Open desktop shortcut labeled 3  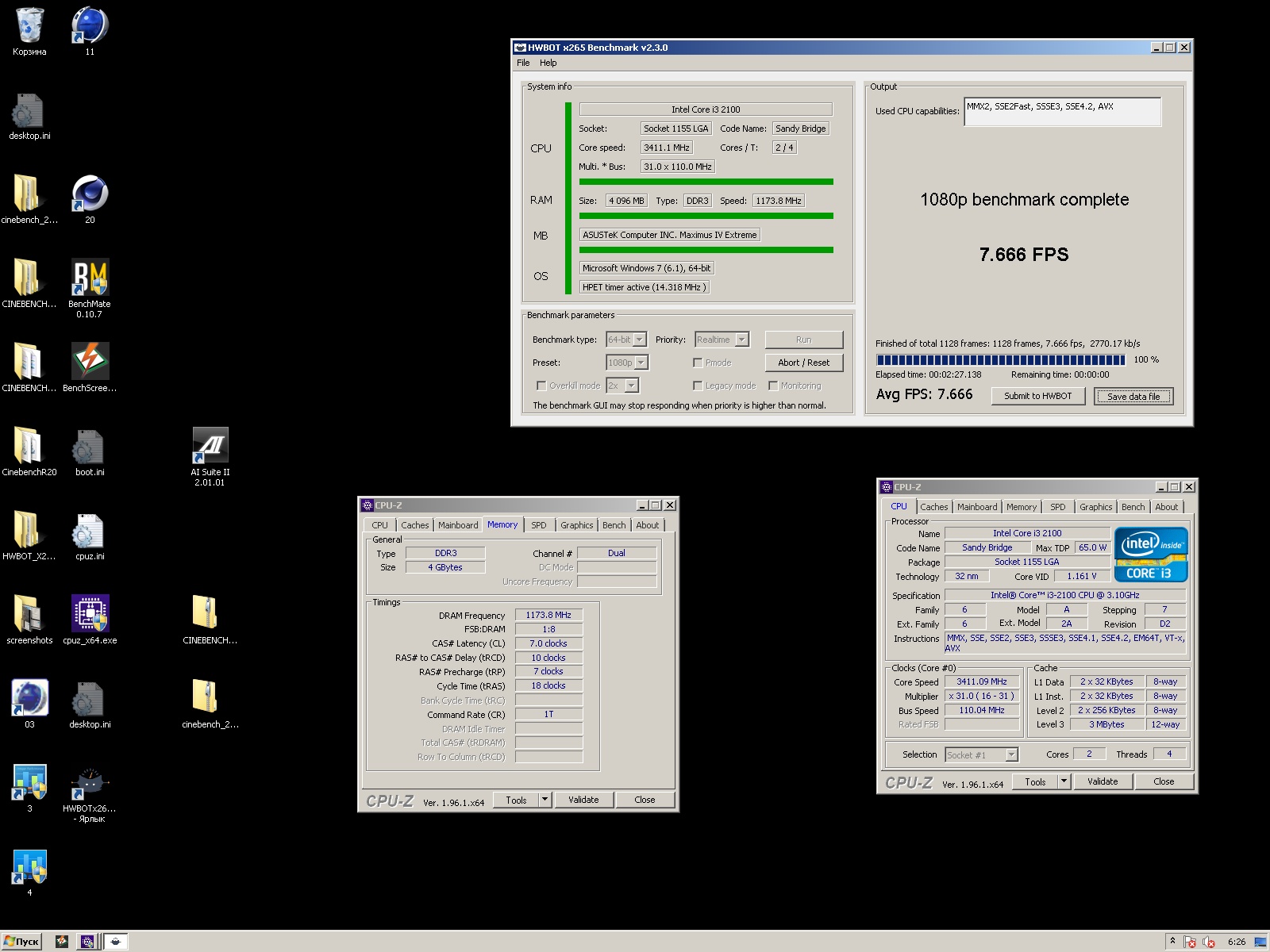click(29, 789)
